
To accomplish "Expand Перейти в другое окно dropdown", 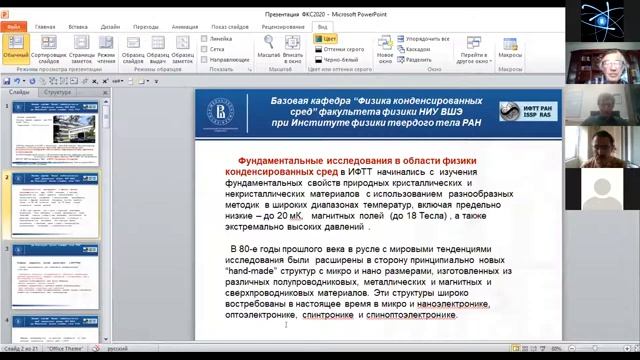I will pos(474,49).
